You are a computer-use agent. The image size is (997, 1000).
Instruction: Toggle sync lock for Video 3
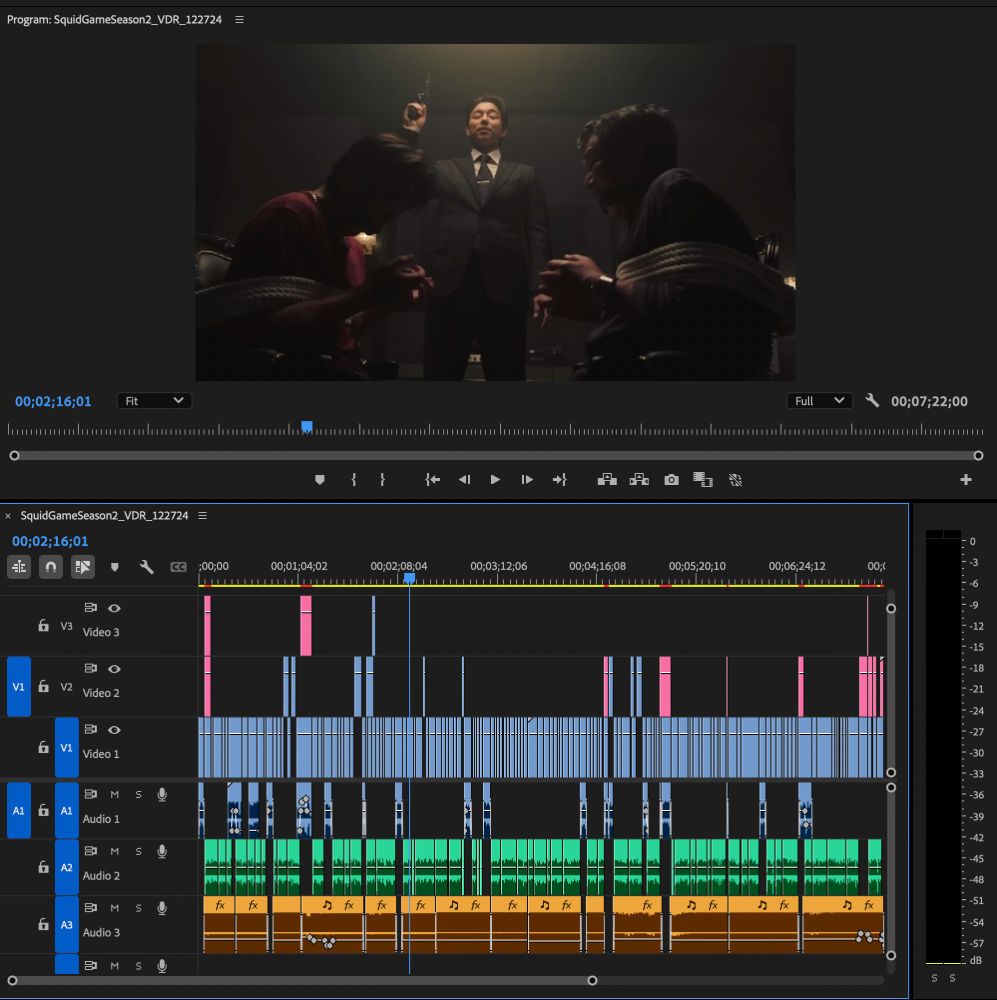click(91, 608)
